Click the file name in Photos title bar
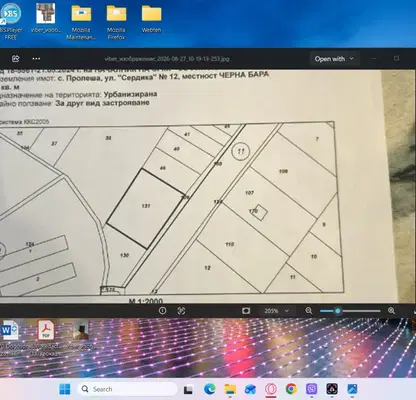Viewport: 416px width, 400px height. [x=167, y=59]
